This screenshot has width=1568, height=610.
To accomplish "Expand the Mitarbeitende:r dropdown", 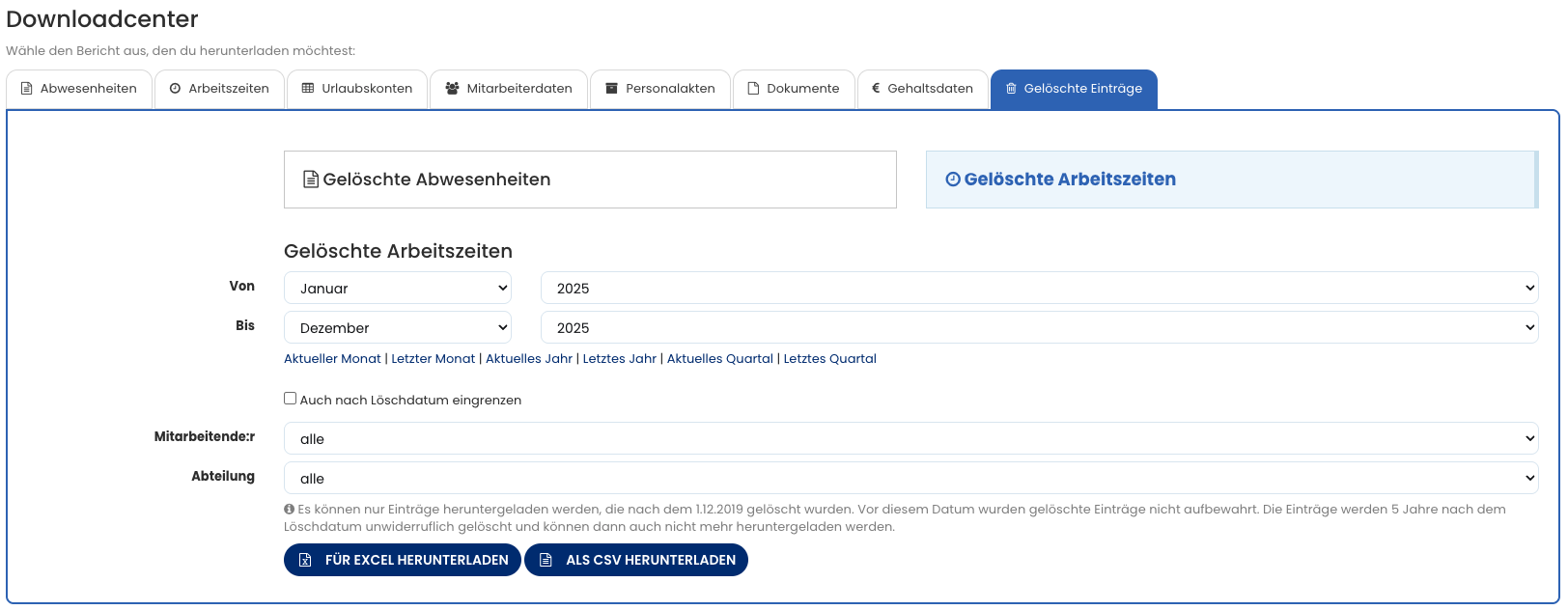I will coord(910,439).
